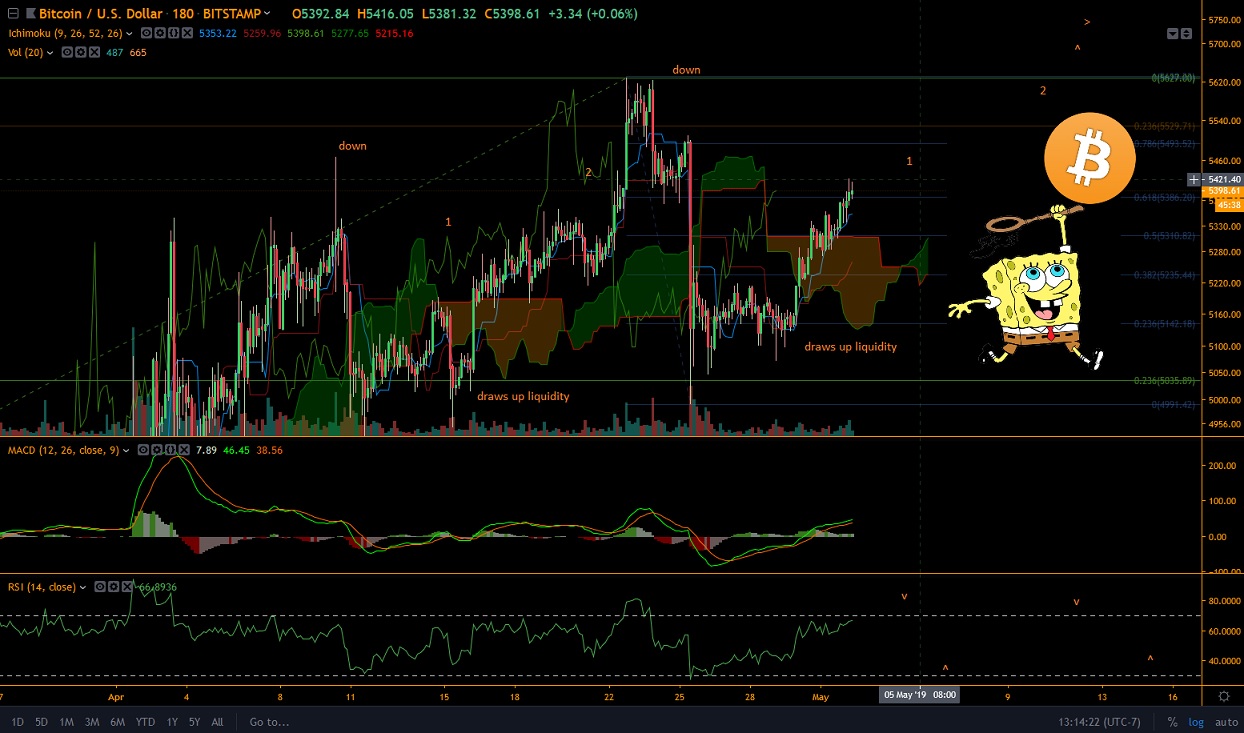Image resolution: width=1244 pixels, height=733 pixels.
Task: Open chart settings gear on time axis
Action: pyautogui.click(x=1223, y=695)
